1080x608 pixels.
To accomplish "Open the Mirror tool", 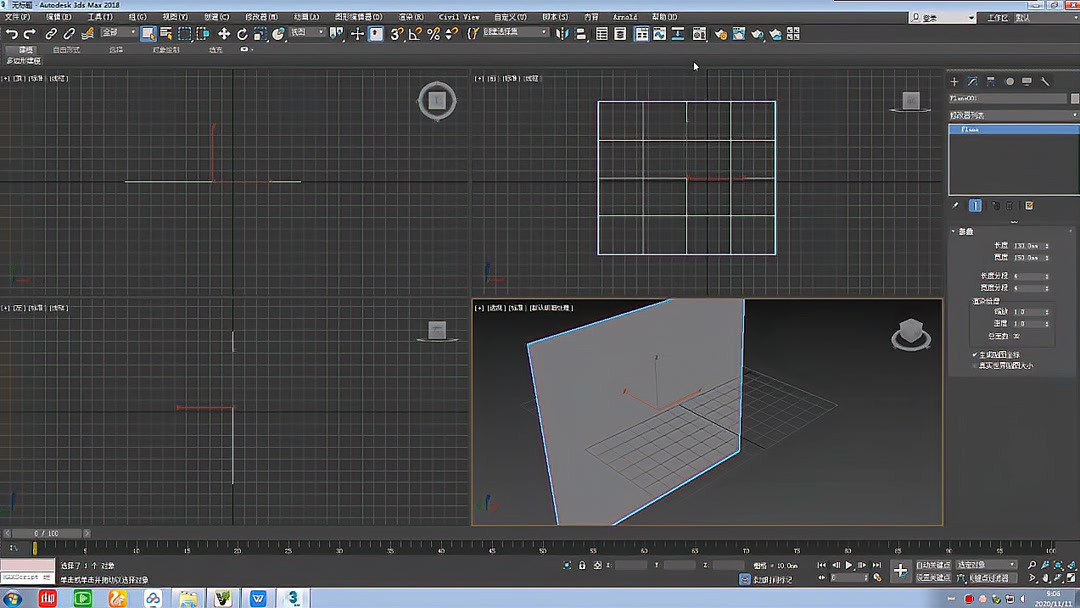I will (563, 34).
